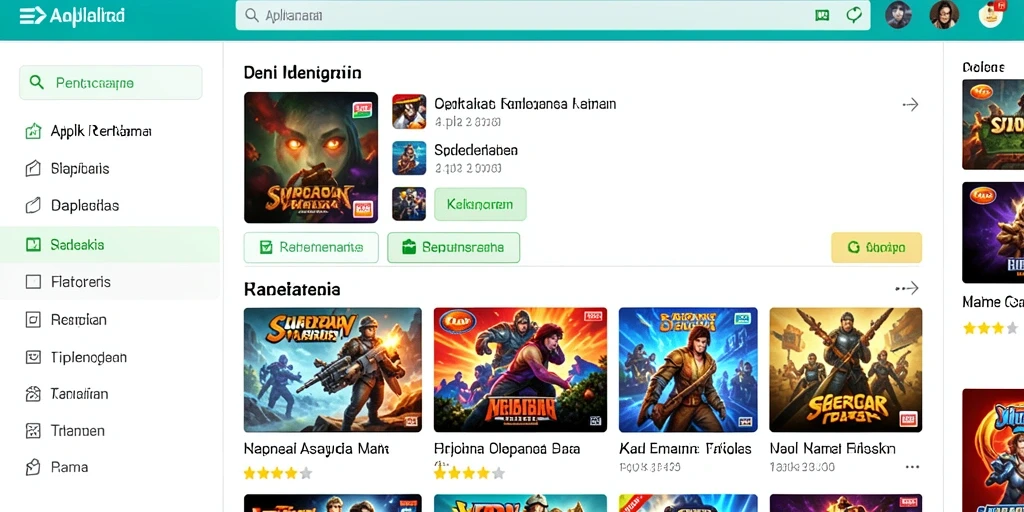Click the green Kelanoram button
Screen dimensions: 1024x512
[x=480, y=204]
